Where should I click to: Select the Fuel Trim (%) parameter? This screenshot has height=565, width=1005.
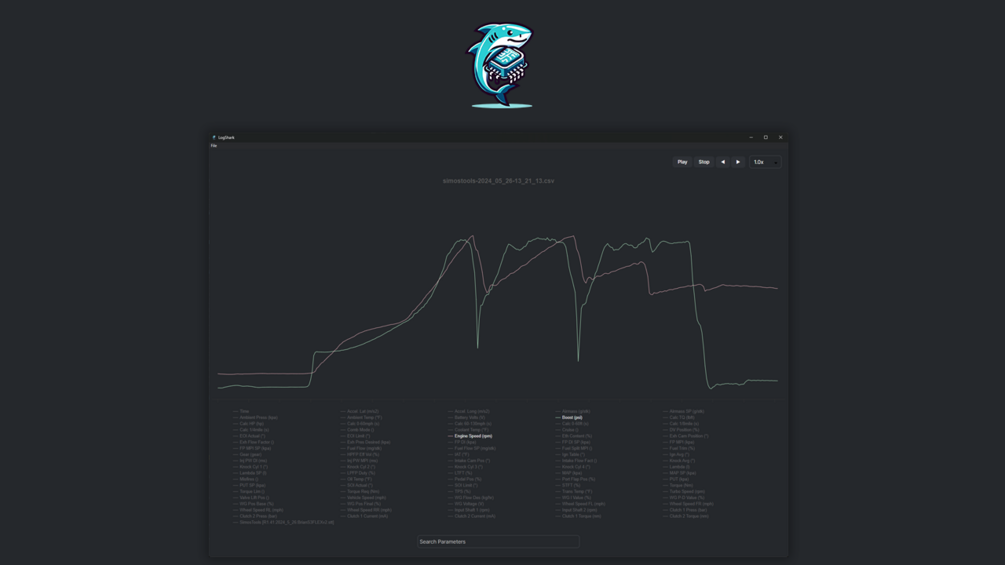coord(679,448)
